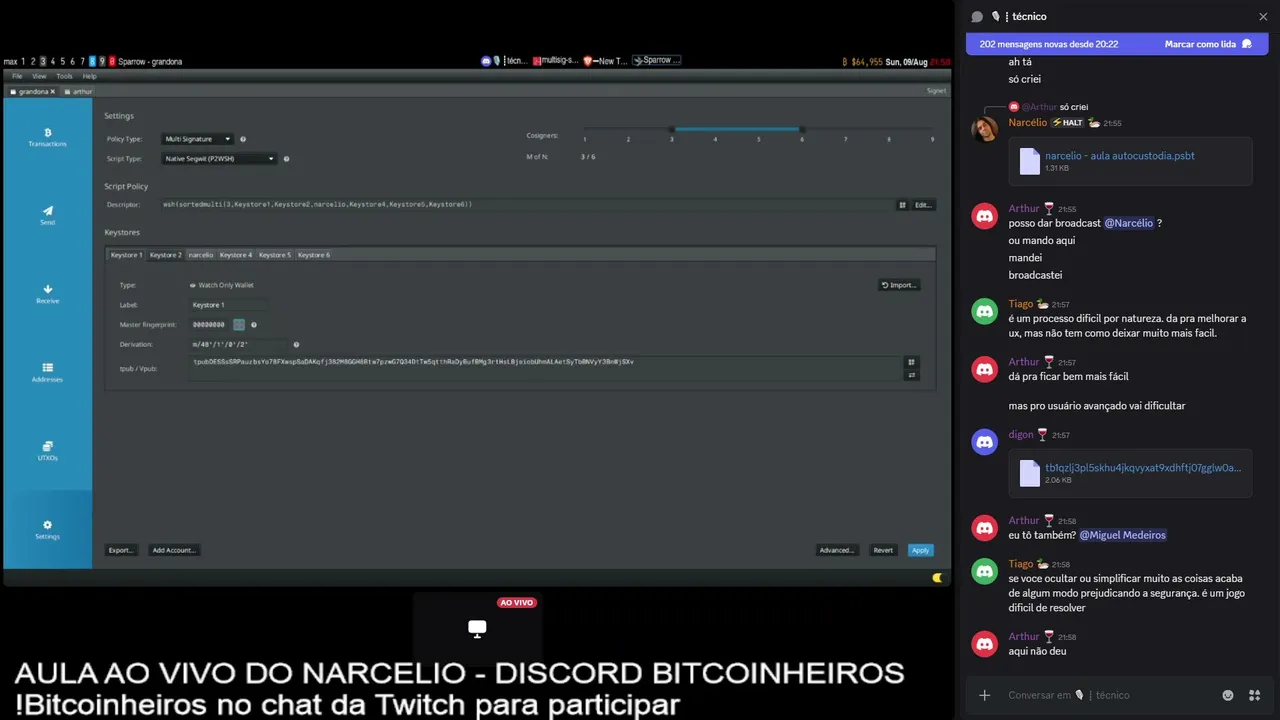Viewport: 1280px width, 720px height.
Task: Open the UTXOs section in Sparrow sidebar
Action: coord(47,451)
